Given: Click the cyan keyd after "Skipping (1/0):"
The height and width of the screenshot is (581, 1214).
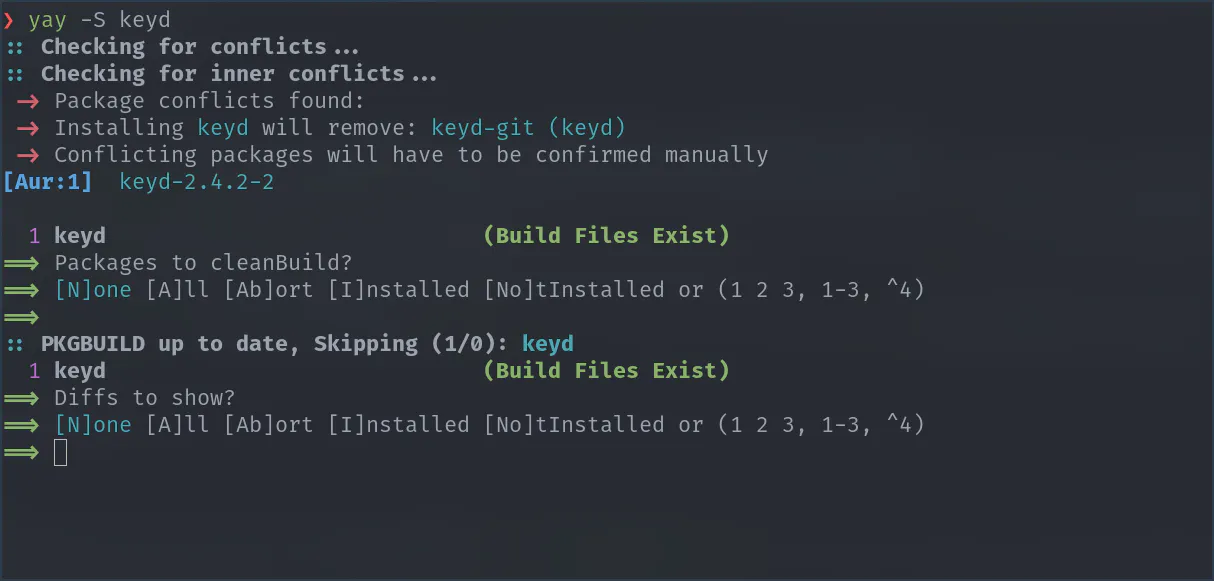Looking at the screenshot, I should coord(548,344).
